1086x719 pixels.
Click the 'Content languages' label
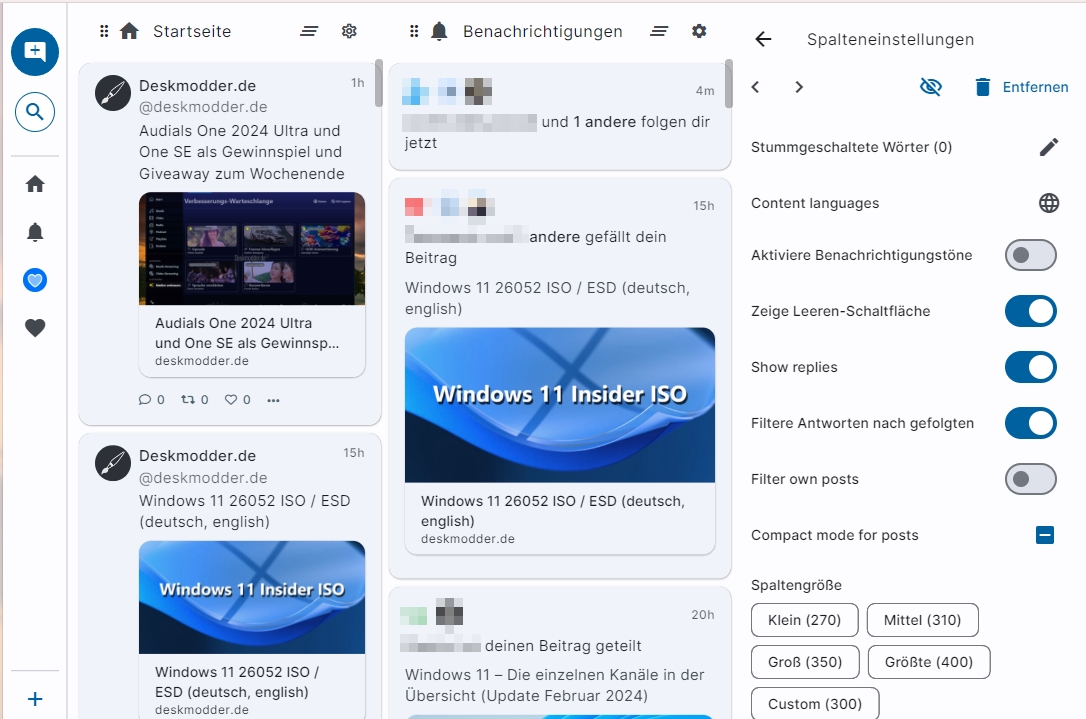[x=814, y=203]
